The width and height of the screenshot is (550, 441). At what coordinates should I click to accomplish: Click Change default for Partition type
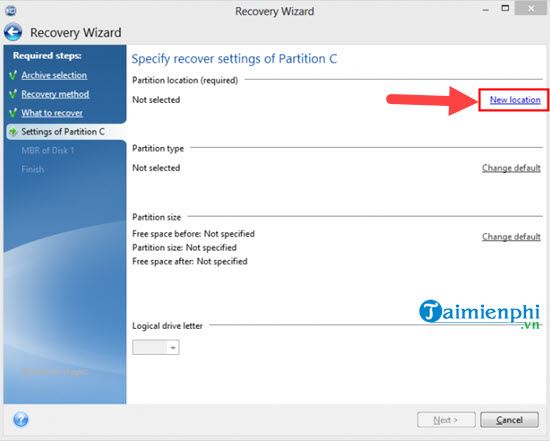point(511,168)
